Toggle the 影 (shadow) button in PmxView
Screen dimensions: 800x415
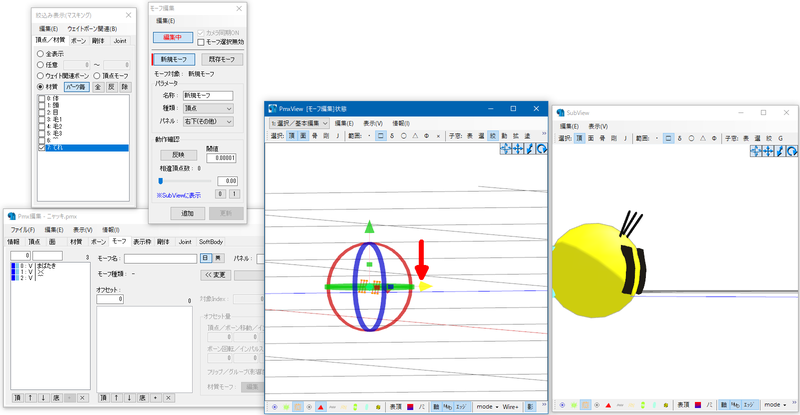531,407
